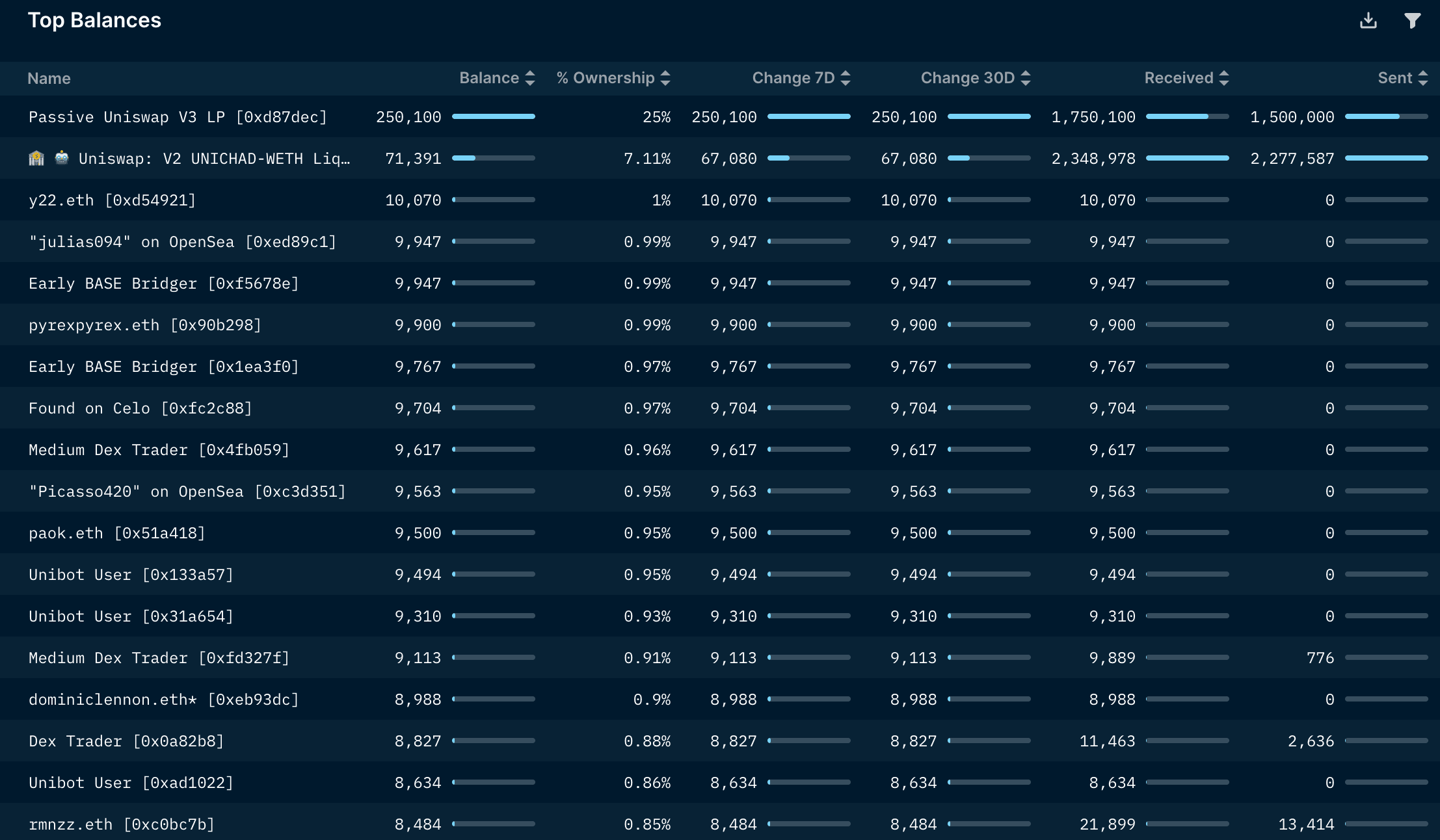Click Received bar in Uniswap V2 row
1440x840 pixels.
1187,158
